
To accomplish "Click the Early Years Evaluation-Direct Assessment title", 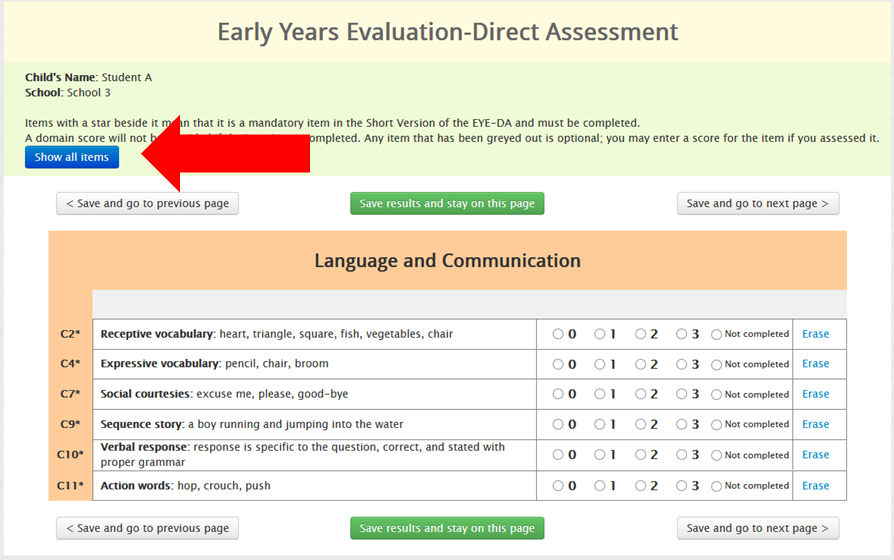I will 448,32.
